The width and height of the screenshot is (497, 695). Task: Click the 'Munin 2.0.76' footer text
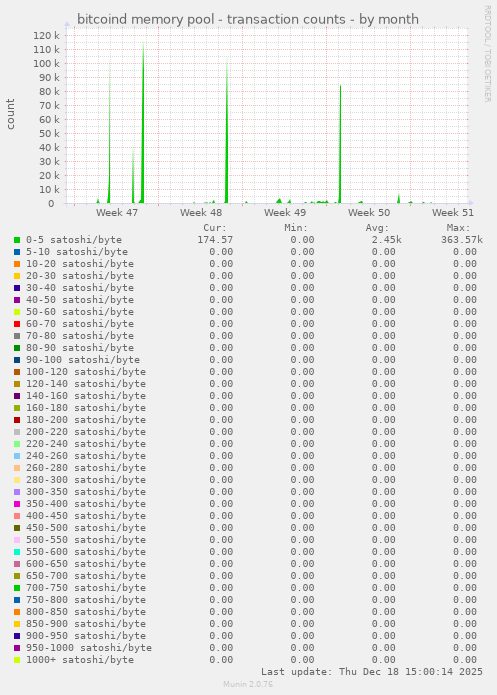[248, 684]
